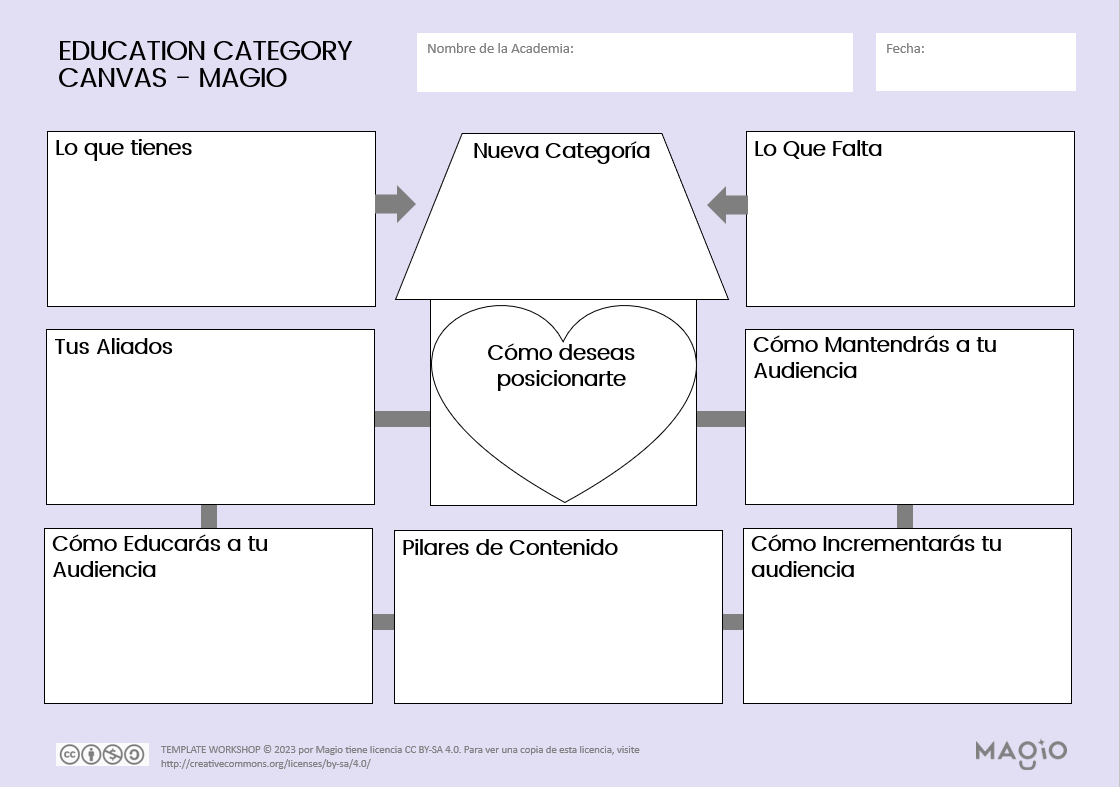Click the Nombre de la Academia field

point(634,62)
